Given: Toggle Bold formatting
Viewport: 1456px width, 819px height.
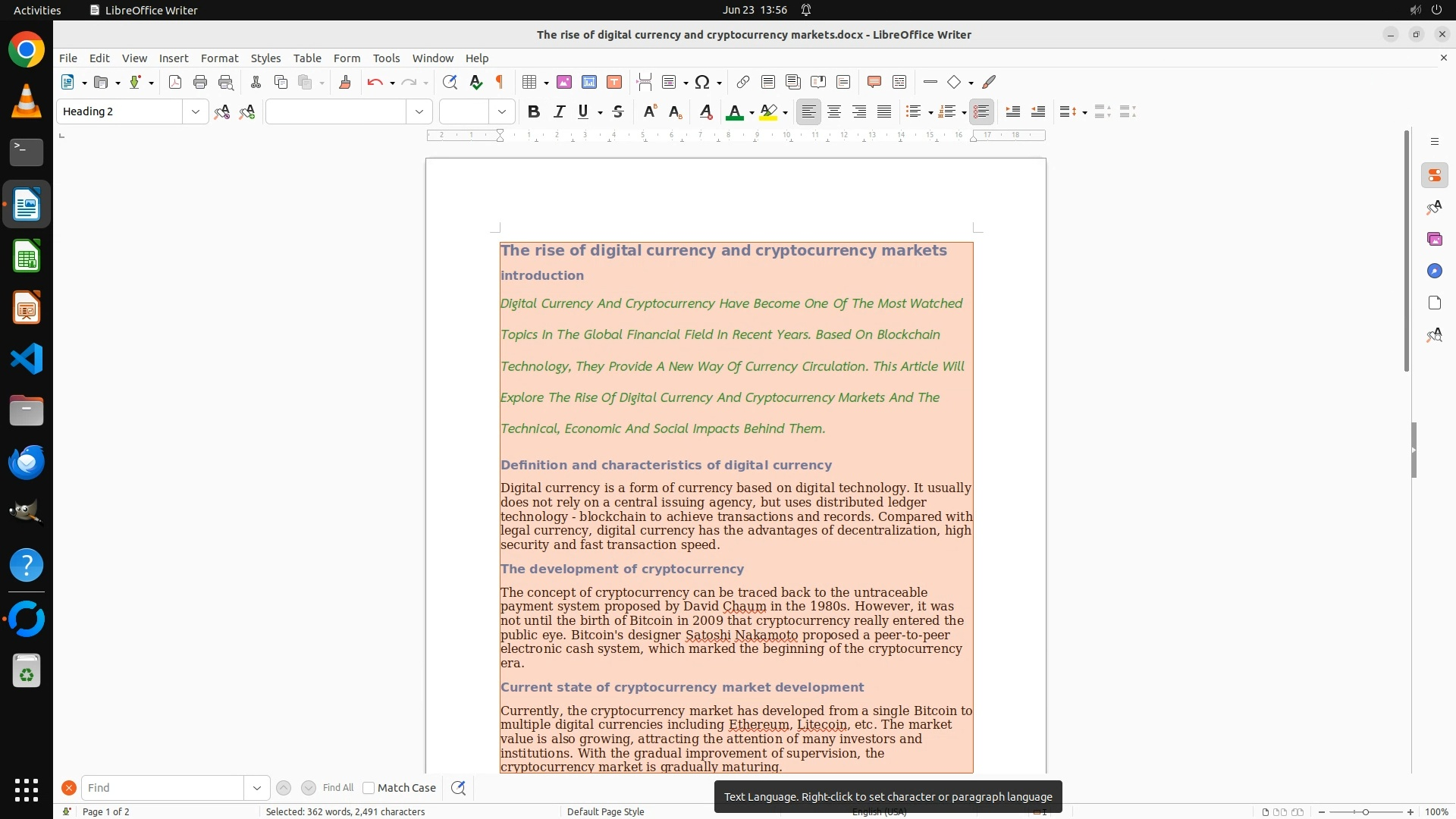Looking at the screenshot, I should point(534,112).
